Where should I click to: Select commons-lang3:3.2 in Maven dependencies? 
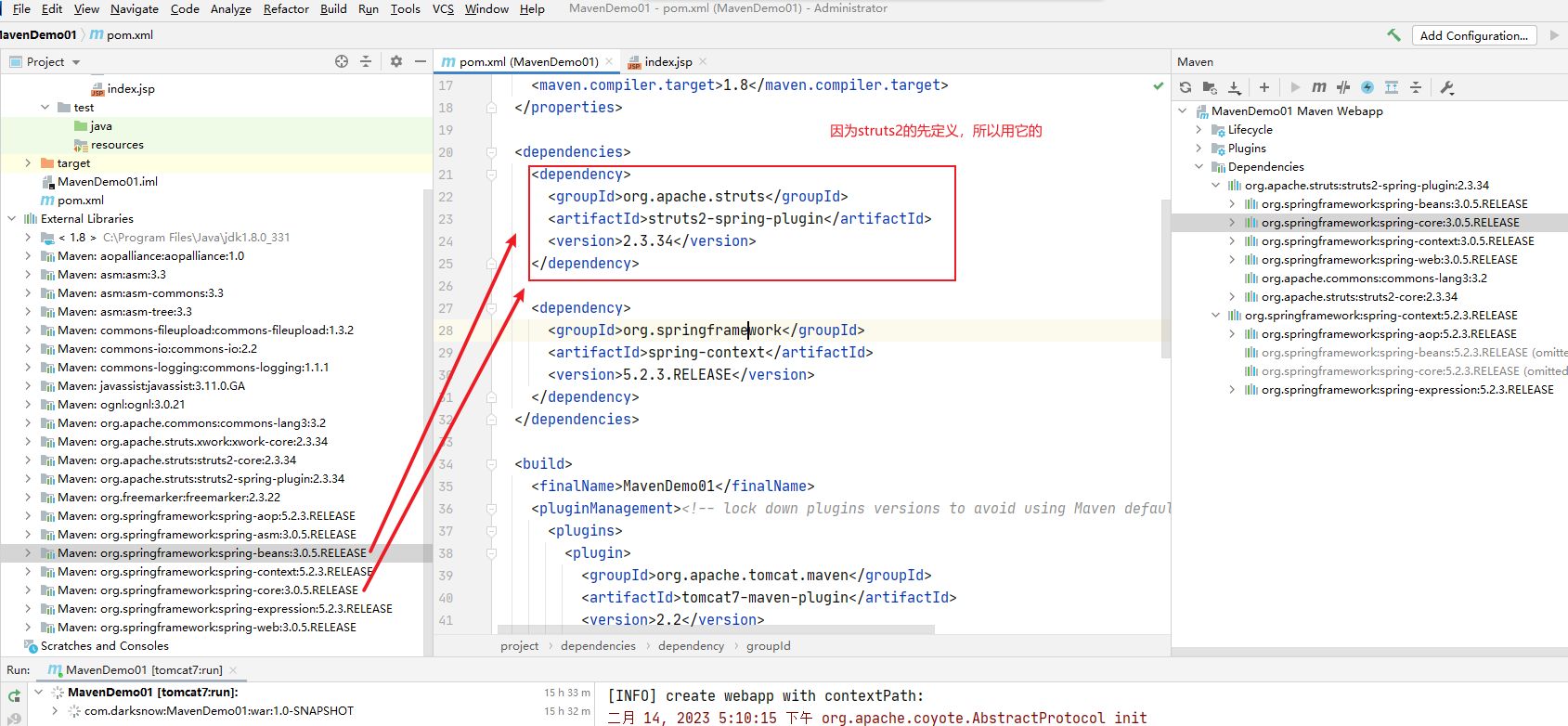[x=1374, y=279]
